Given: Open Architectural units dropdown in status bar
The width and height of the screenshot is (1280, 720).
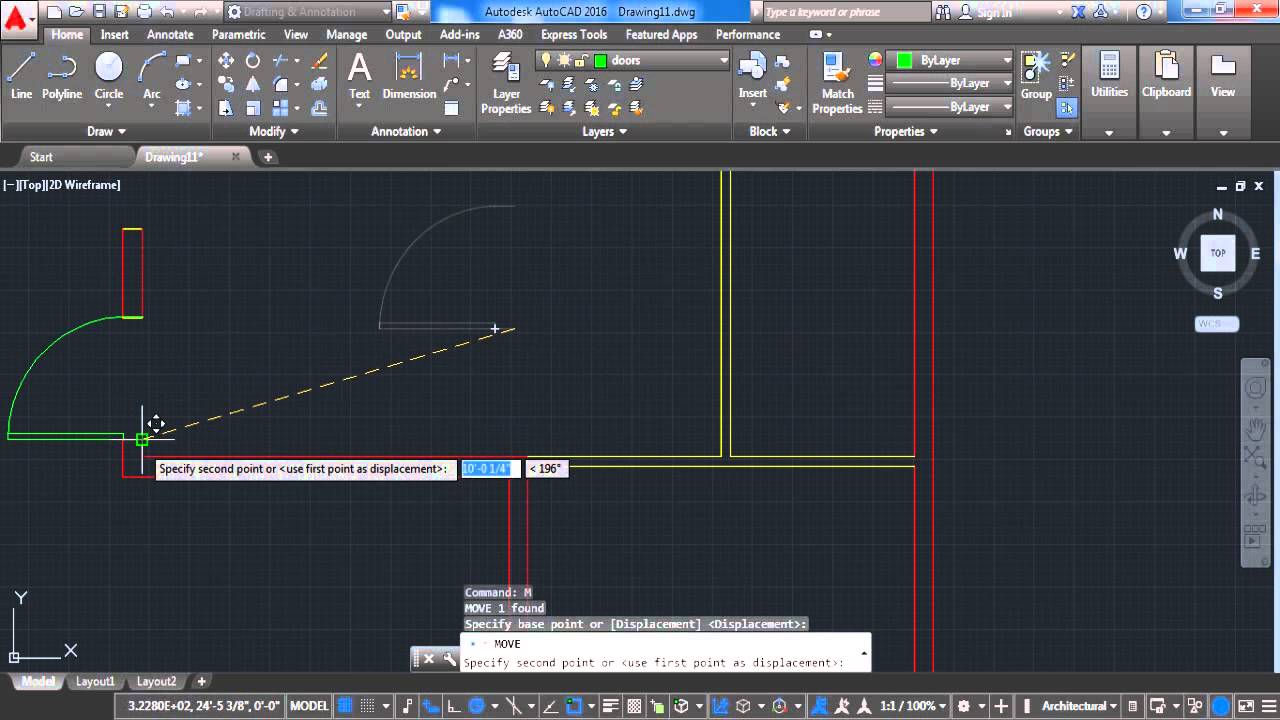Looking at the screenshot, I should click(1079, 706).
